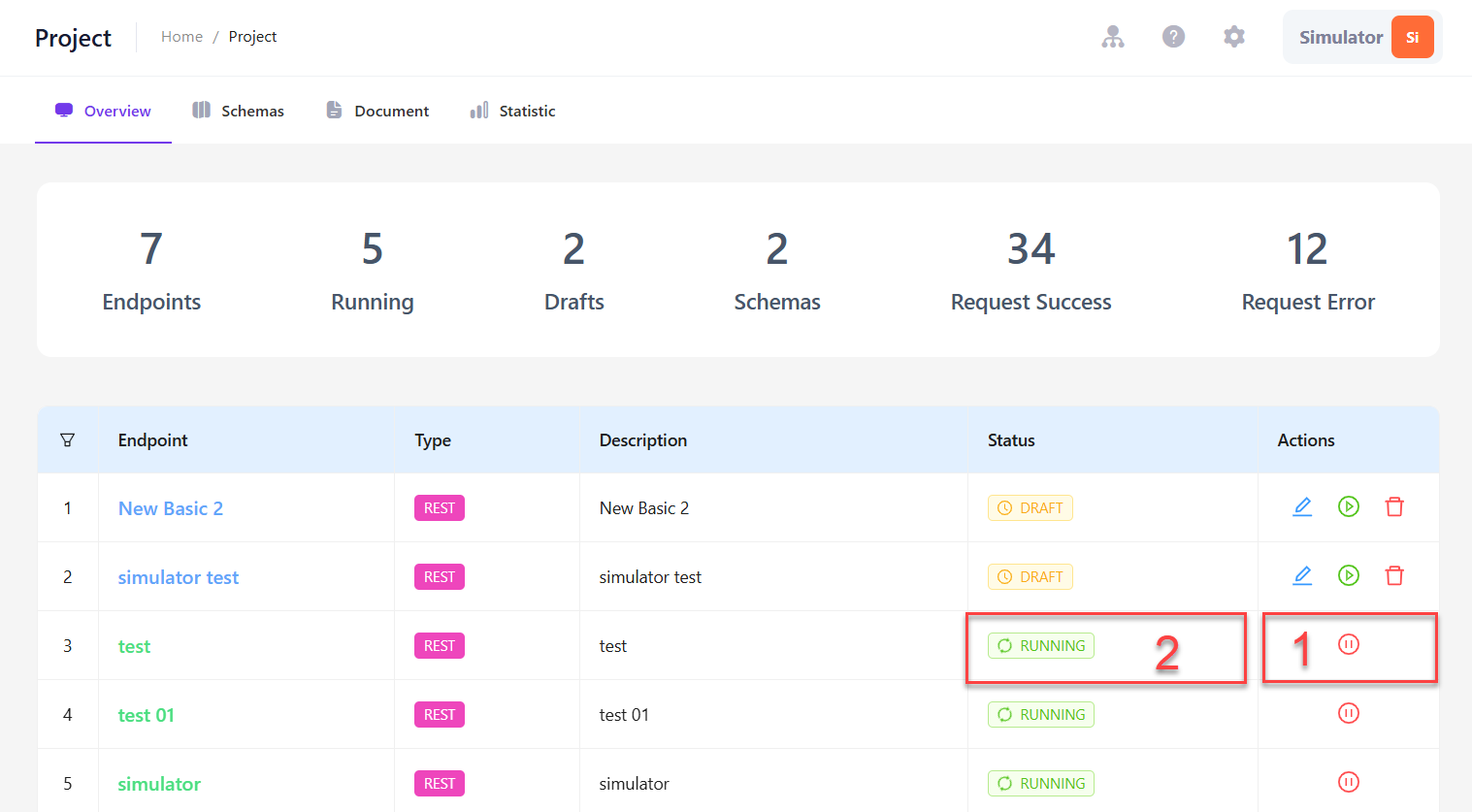Open the help question mark icon
The height and width of the screenshot is (812, 1472).
point(1174,37)
